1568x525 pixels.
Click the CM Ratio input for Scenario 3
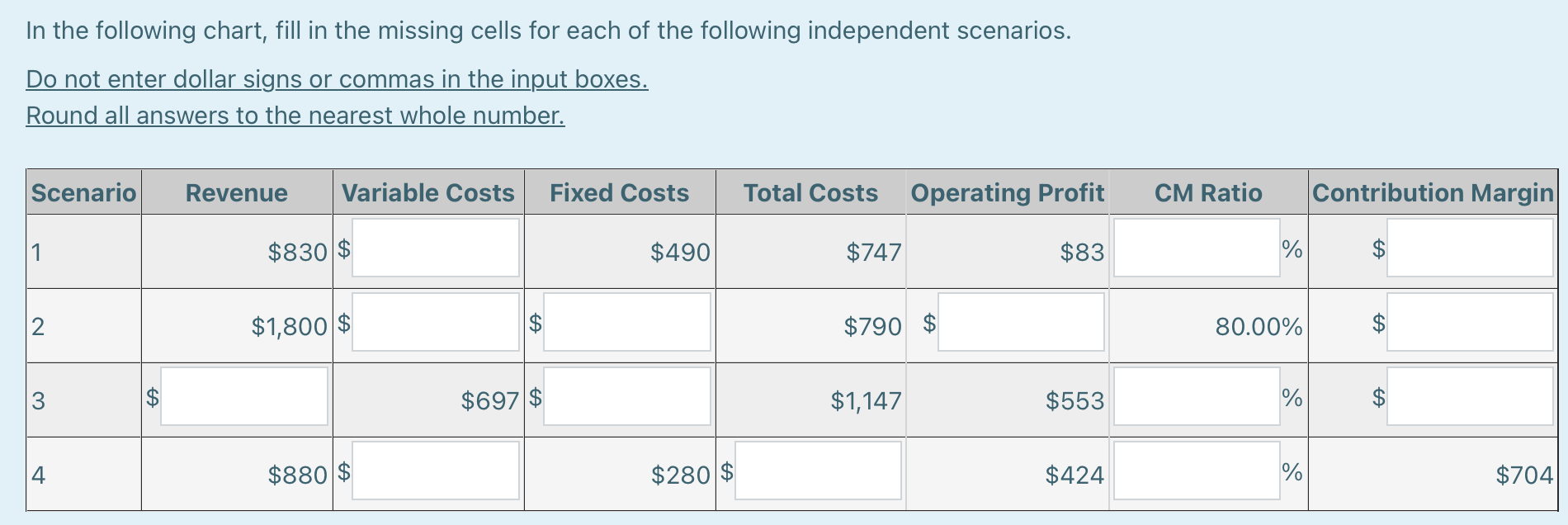pos(1196,396)
